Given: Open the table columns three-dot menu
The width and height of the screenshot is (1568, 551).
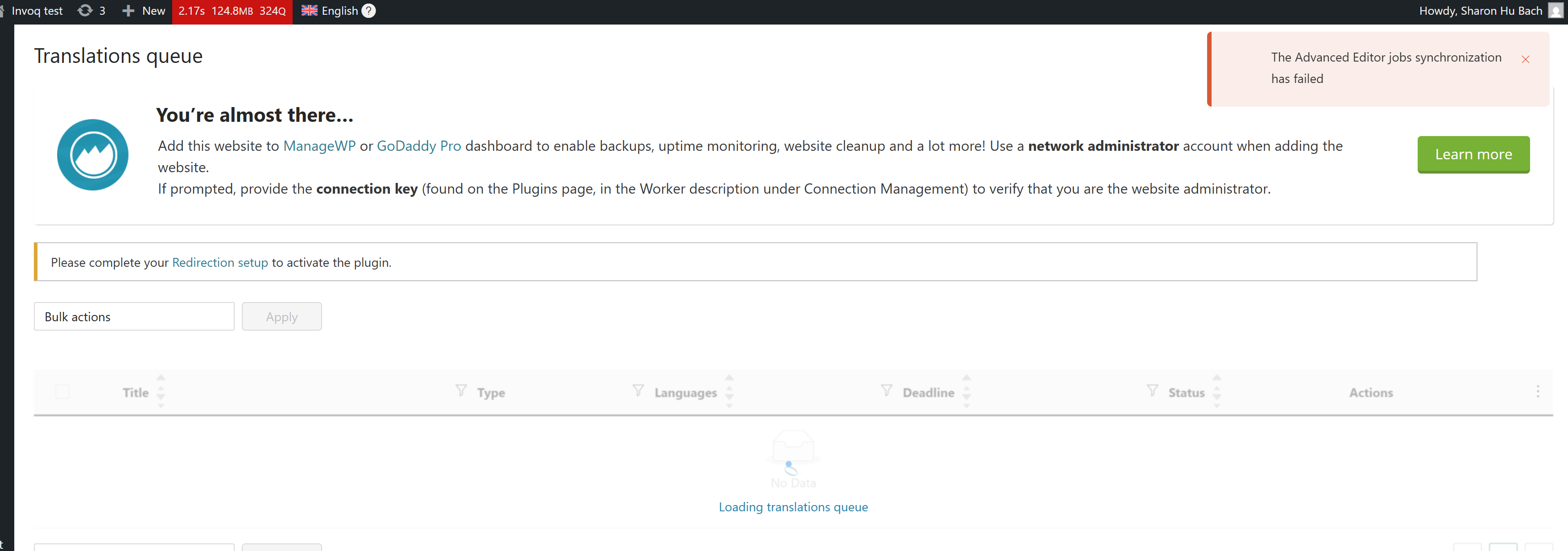Looking at the screenshot, I should pos(1538,391).
